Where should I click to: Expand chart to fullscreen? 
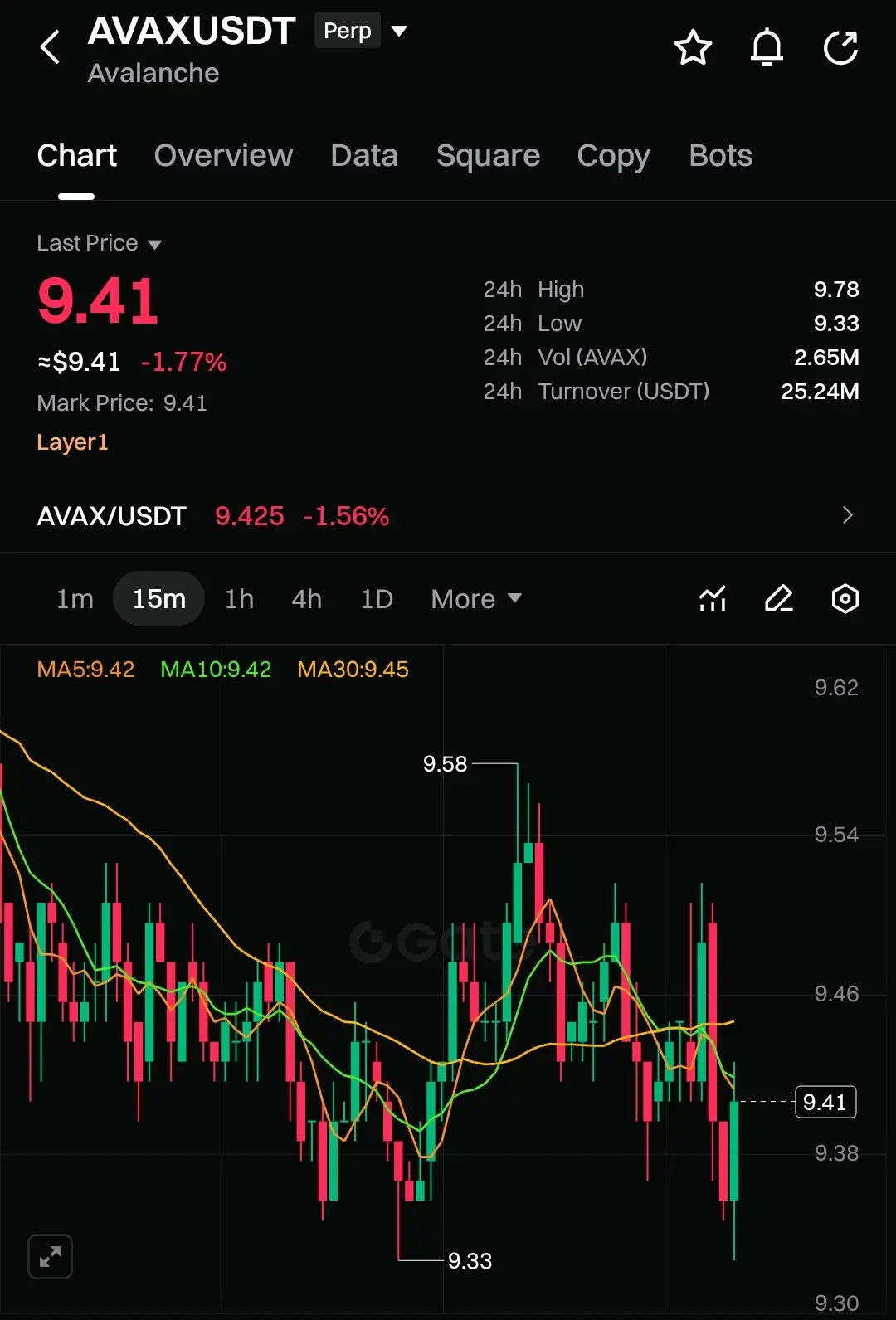[x=50, y=1256]
